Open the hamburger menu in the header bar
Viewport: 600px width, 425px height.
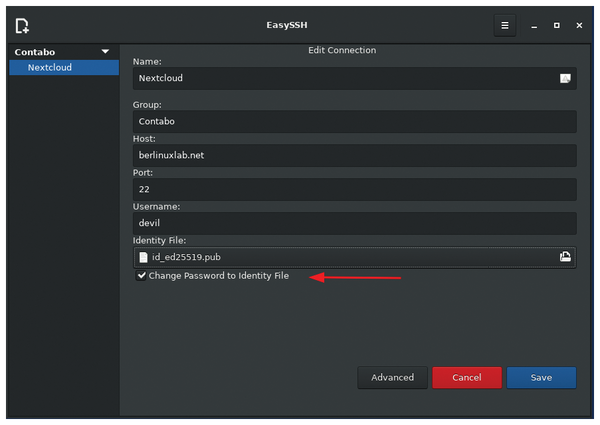[x=505, y=25]
